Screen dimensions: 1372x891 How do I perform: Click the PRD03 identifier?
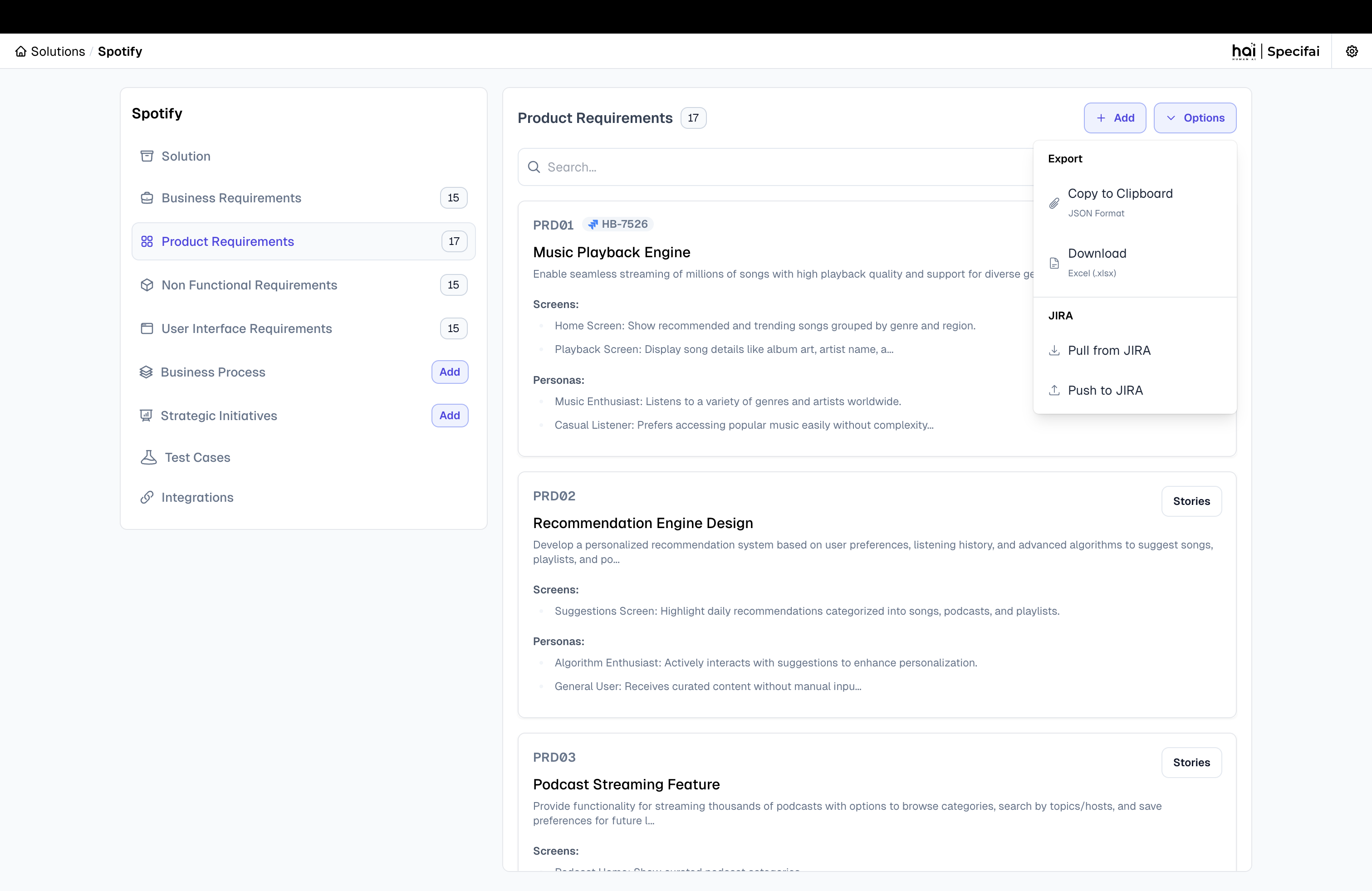(554, 757)
